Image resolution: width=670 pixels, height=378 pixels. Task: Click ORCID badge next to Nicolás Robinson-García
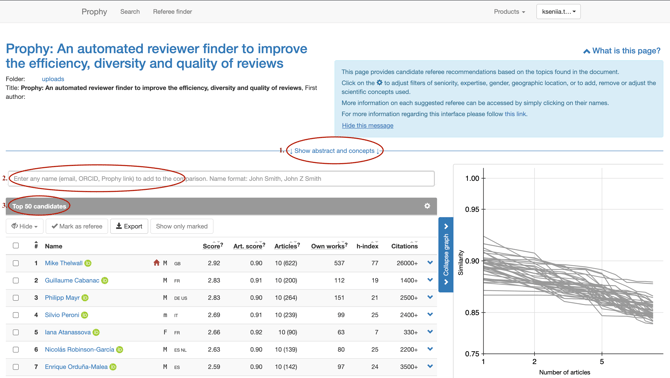tap(120, 349)
